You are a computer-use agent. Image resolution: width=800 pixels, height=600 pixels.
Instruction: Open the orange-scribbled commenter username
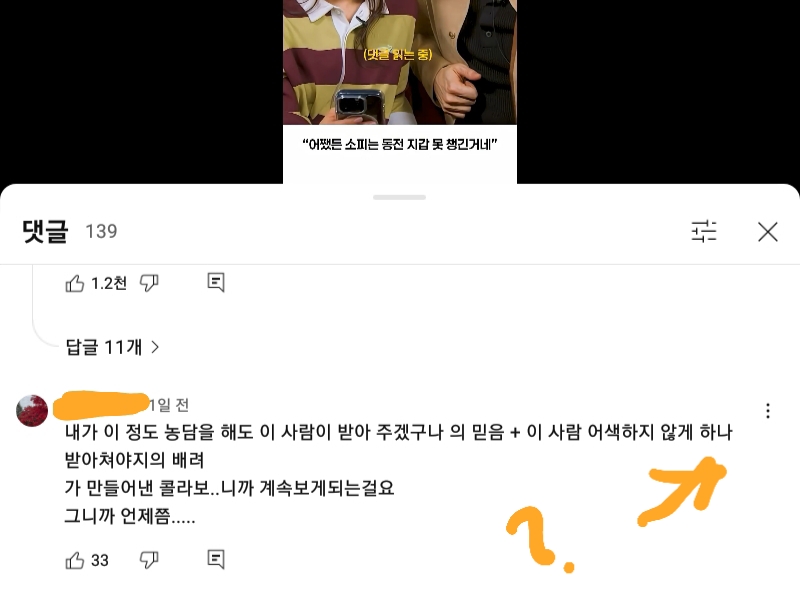coord(101,405)
